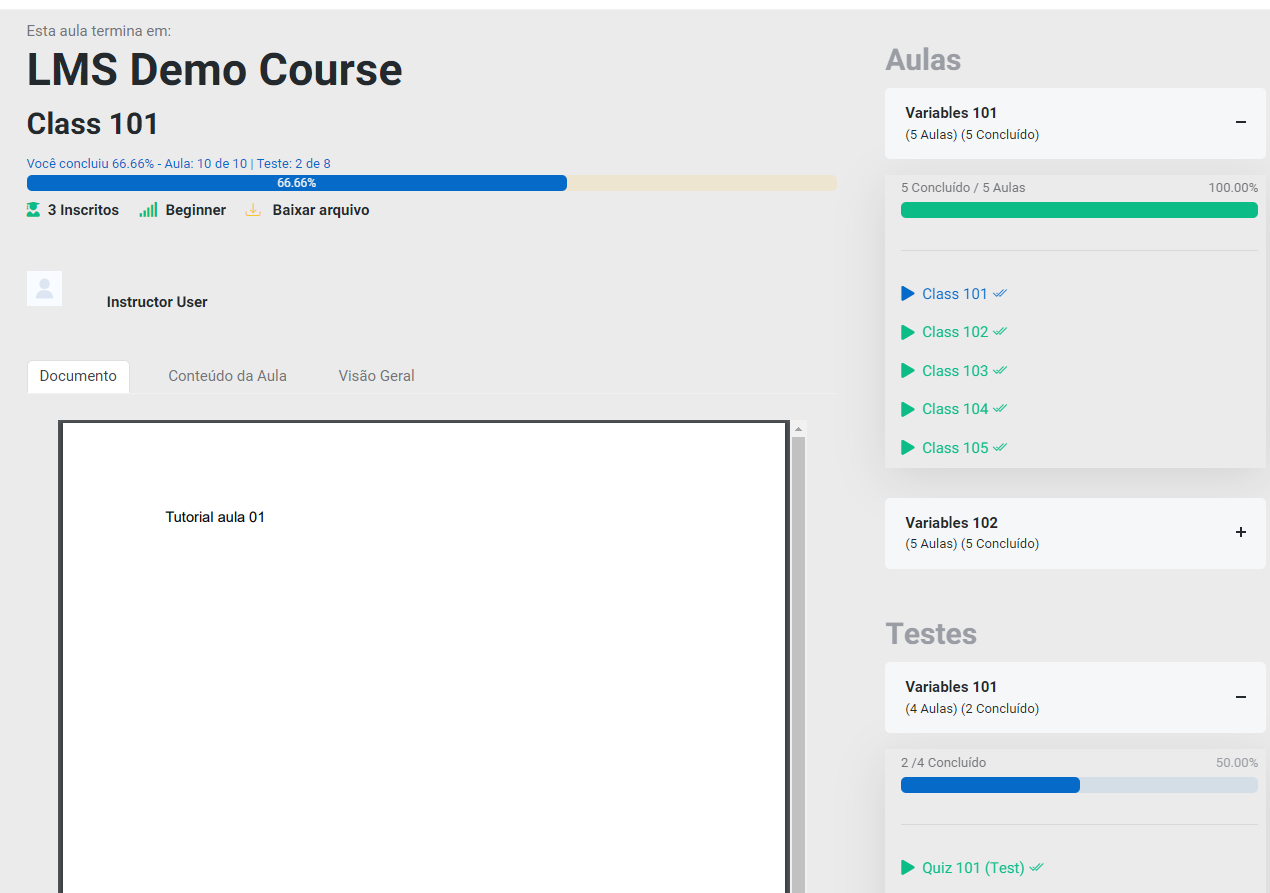This screenshot has width=1270, height=893.
Task: Click the play icon beside Class 101
Action: pyautogui.click(x=908, y=294)
